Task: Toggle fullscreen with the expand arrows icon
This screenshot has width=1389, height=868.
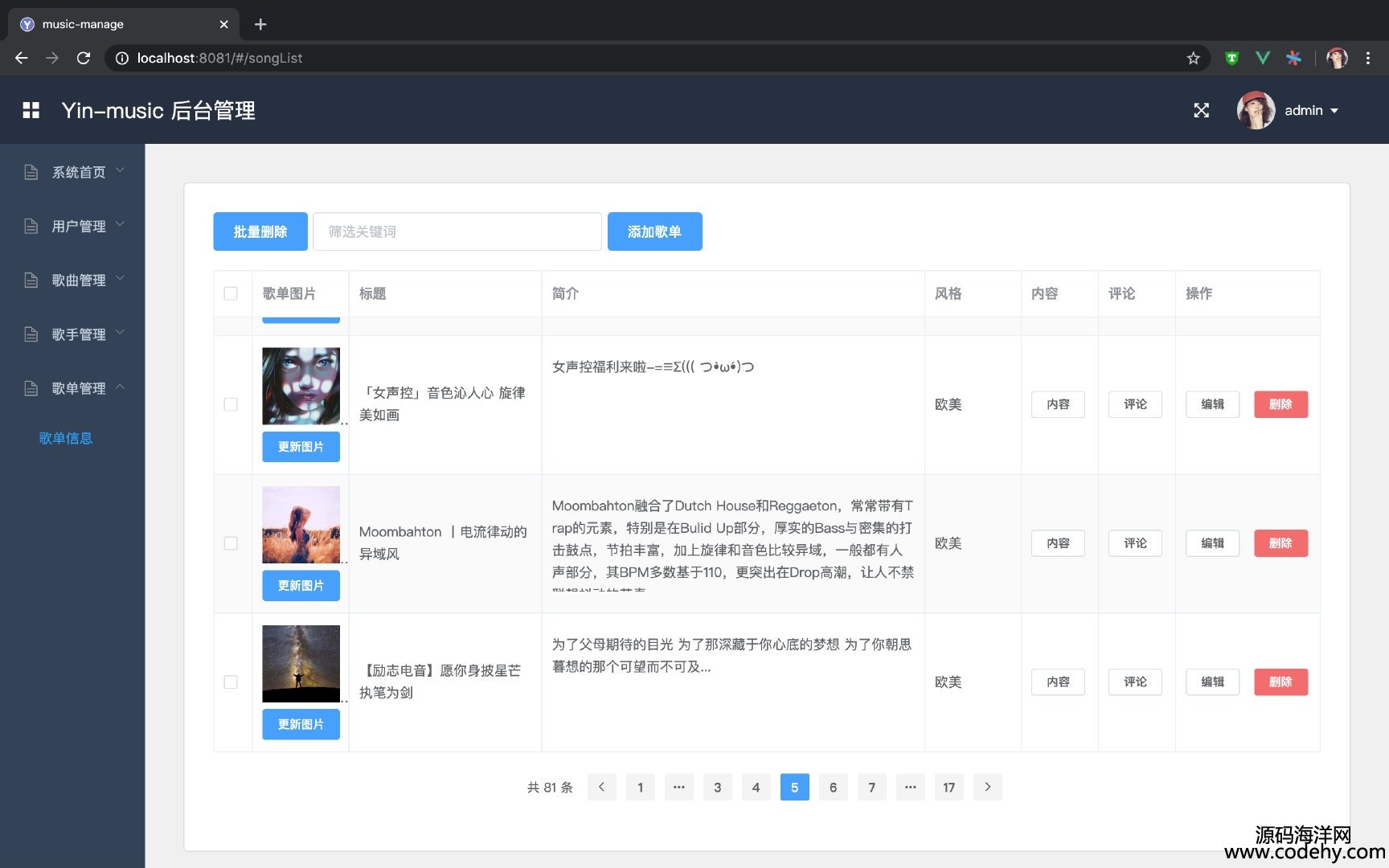Action: pos(1201,110)
